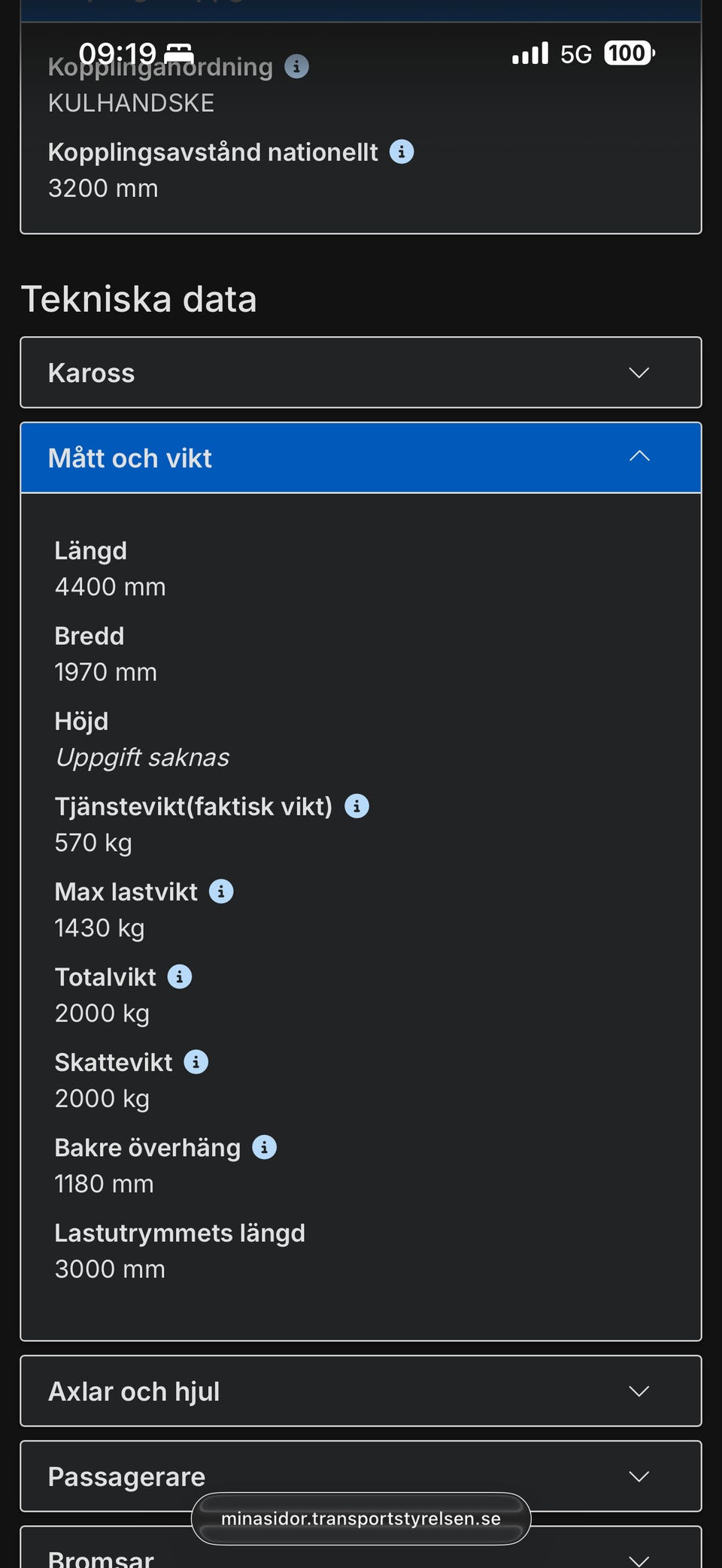Click the Max lastvikt info icon
722x1568 pixels.
220,891
